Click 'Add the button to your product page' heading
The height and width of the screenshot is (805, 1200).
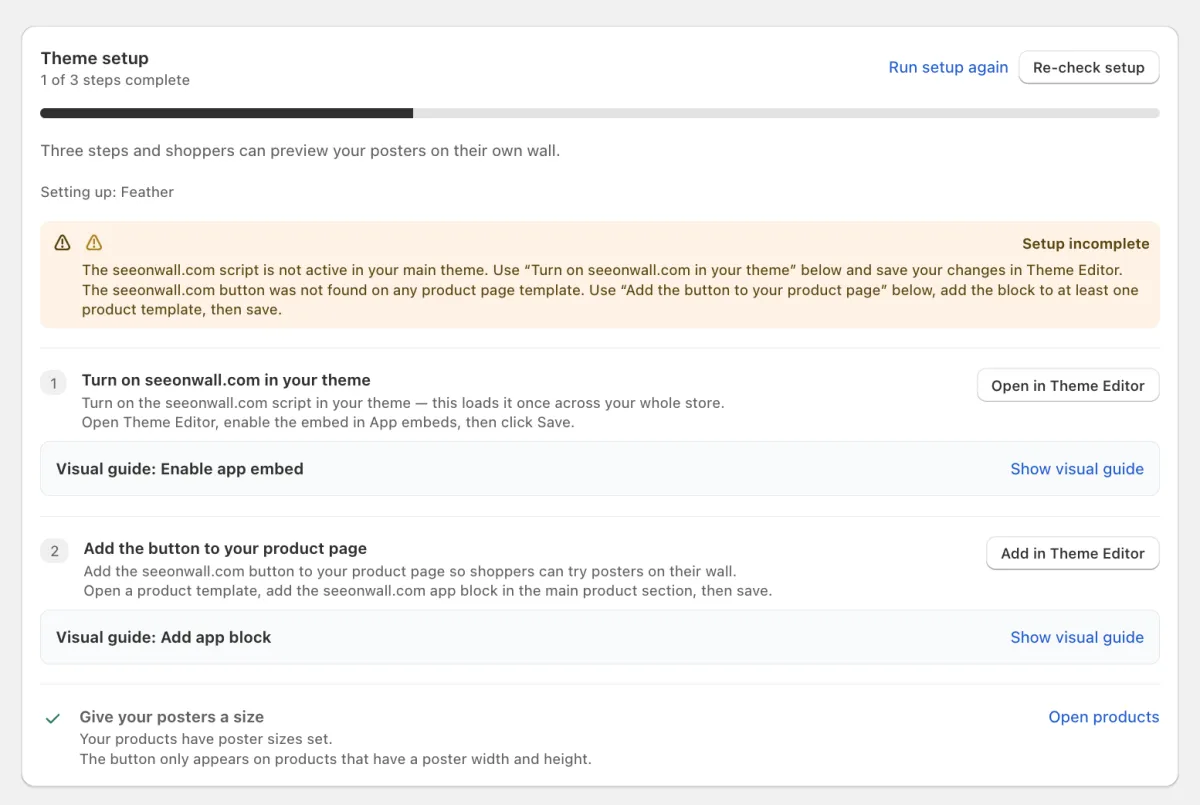point(225,548)
